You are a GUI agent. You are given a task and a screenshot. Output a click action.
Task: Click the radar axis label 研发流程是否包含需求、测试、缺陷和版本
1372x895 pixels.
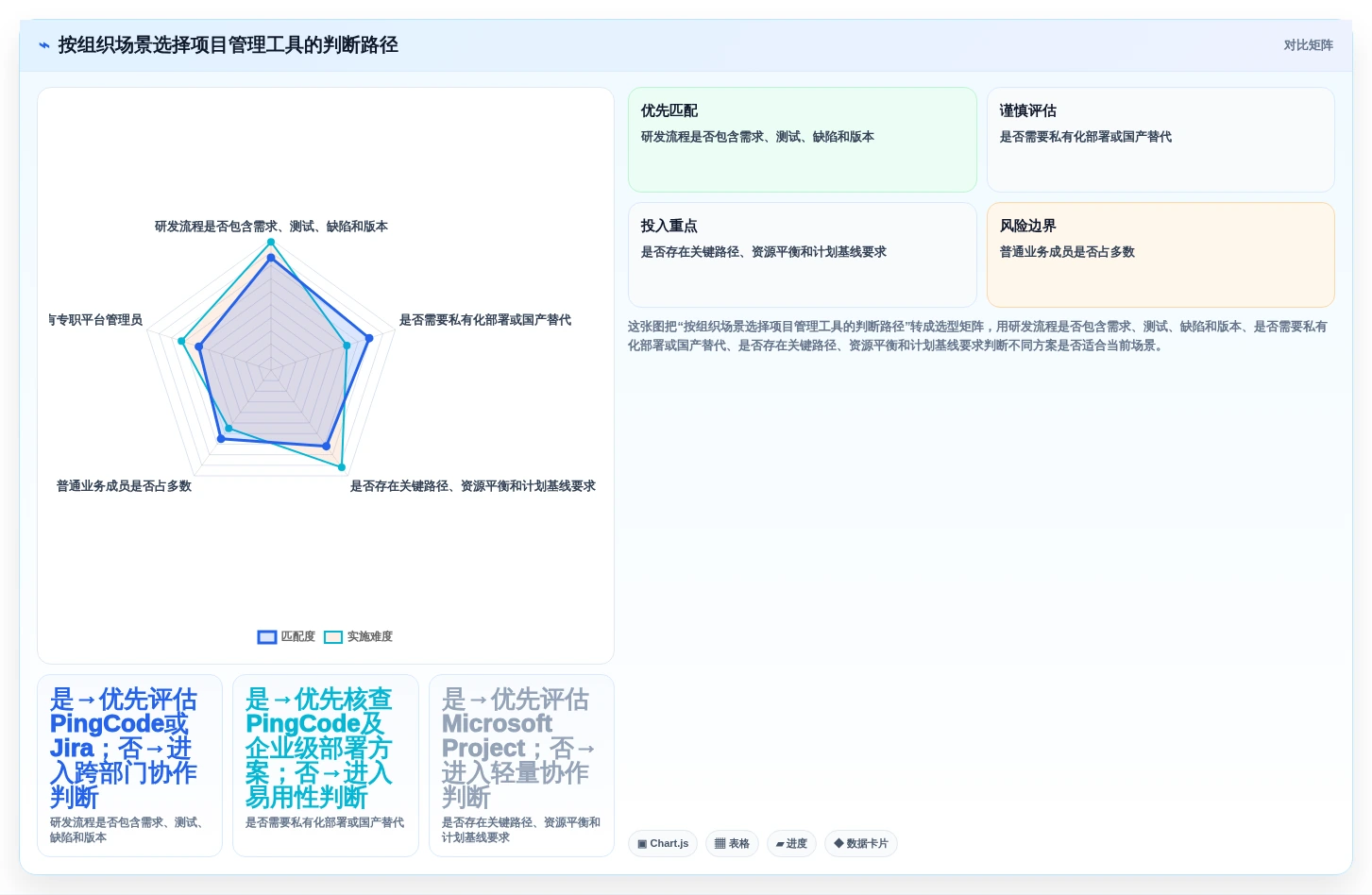point(271,227)
